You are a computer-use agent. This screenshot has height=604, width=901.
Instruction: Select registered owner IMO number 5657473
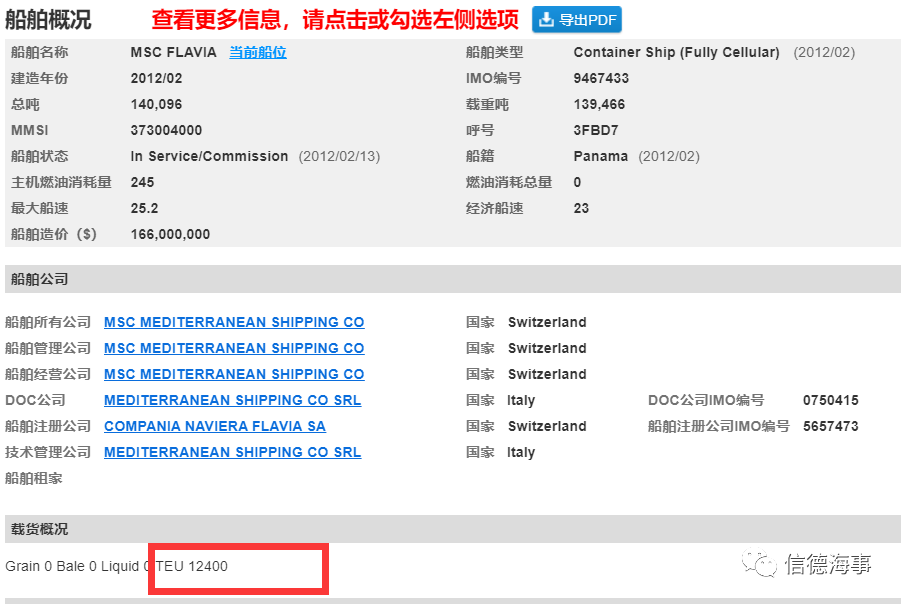tap(831, 426)
